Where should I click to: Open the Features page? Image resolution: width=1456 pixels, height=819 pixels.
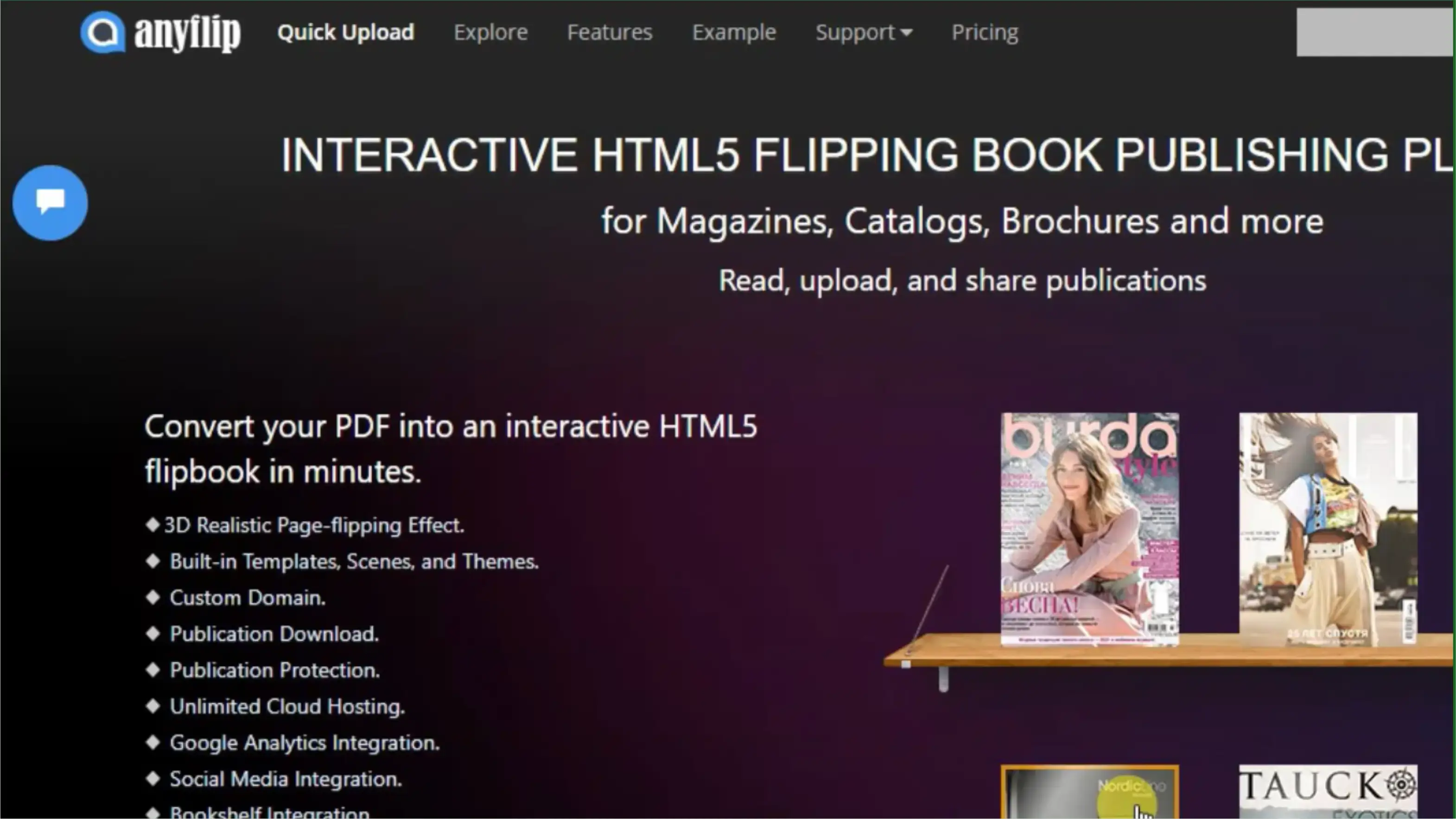pyautogui.click(x=610, y=32)
